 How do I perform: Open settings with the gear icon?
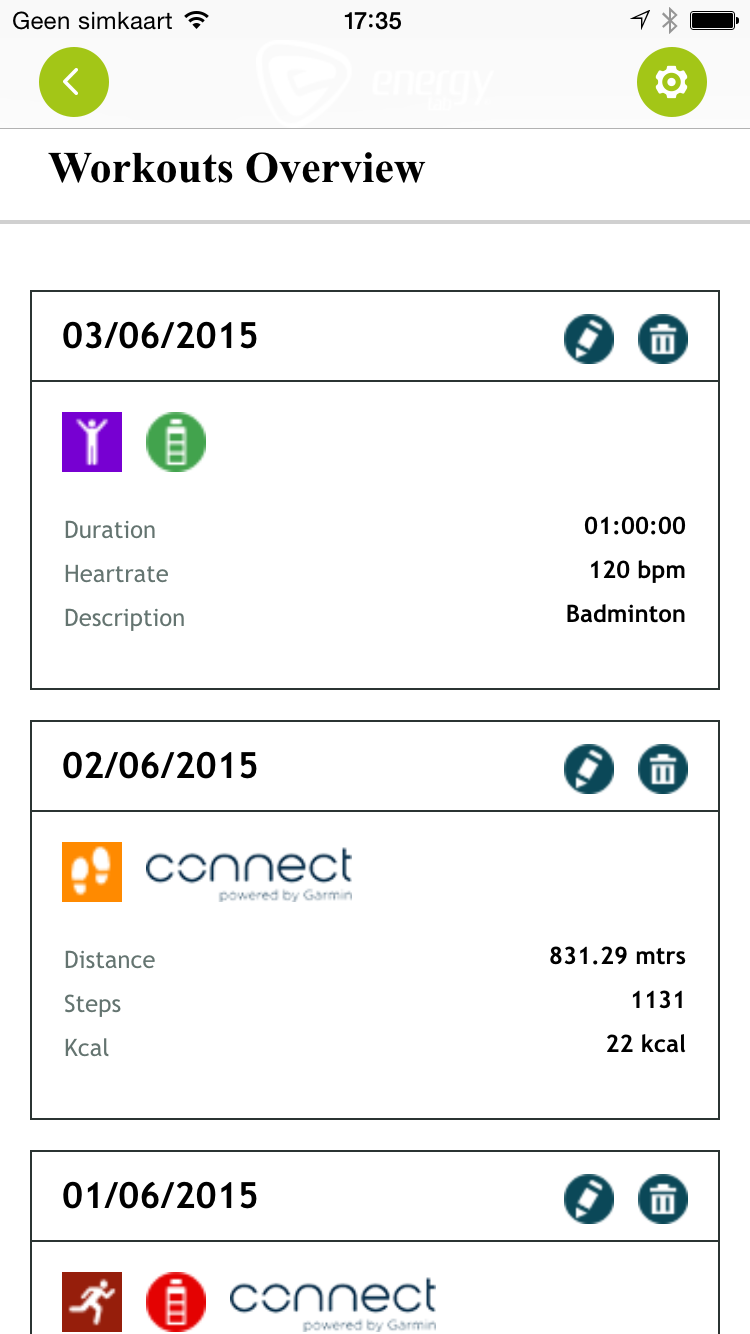672,82
